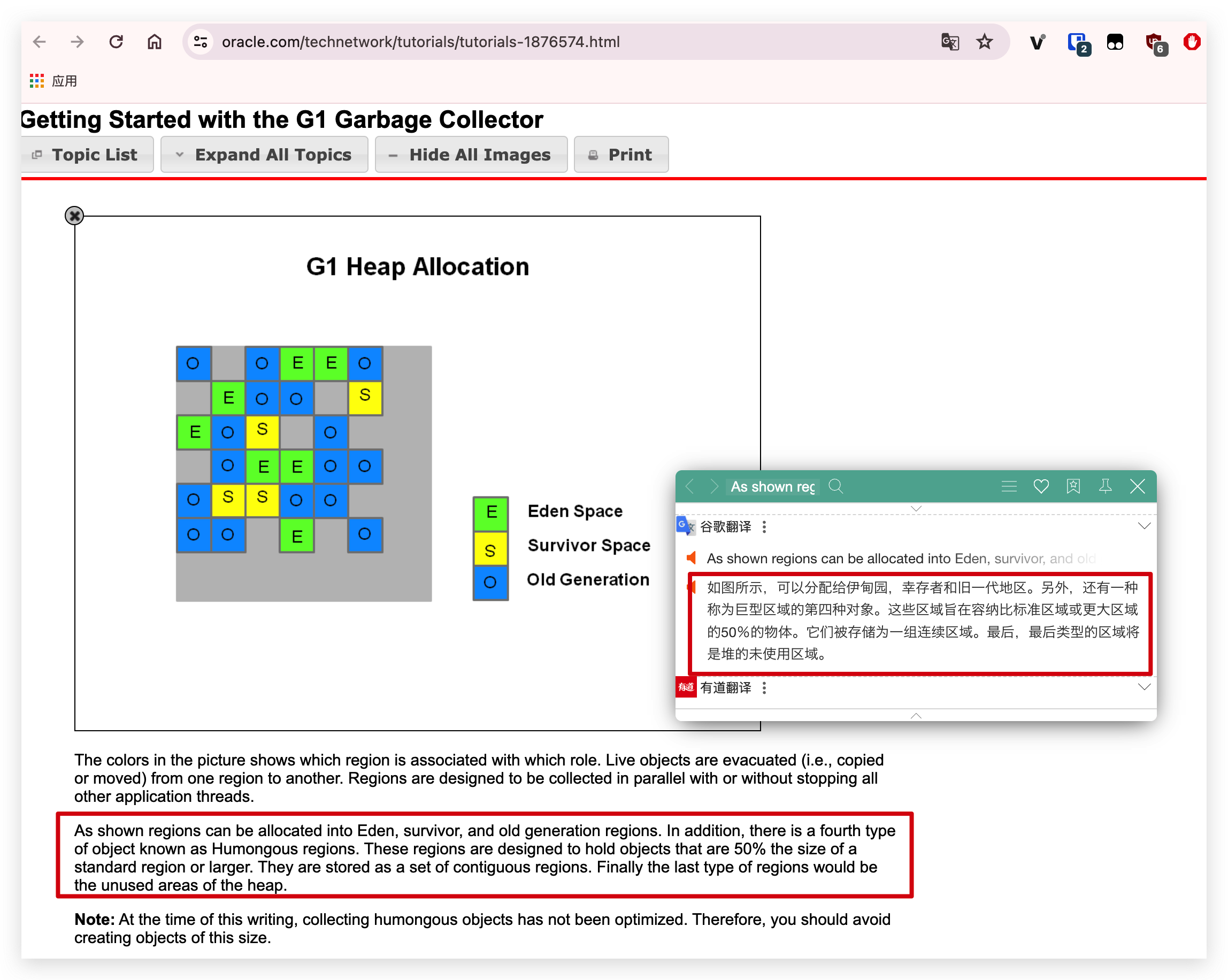Open site information icon in address bar
Image resolution: width=1228 pixels, height=980 pixels.
(x=201, y=42)
